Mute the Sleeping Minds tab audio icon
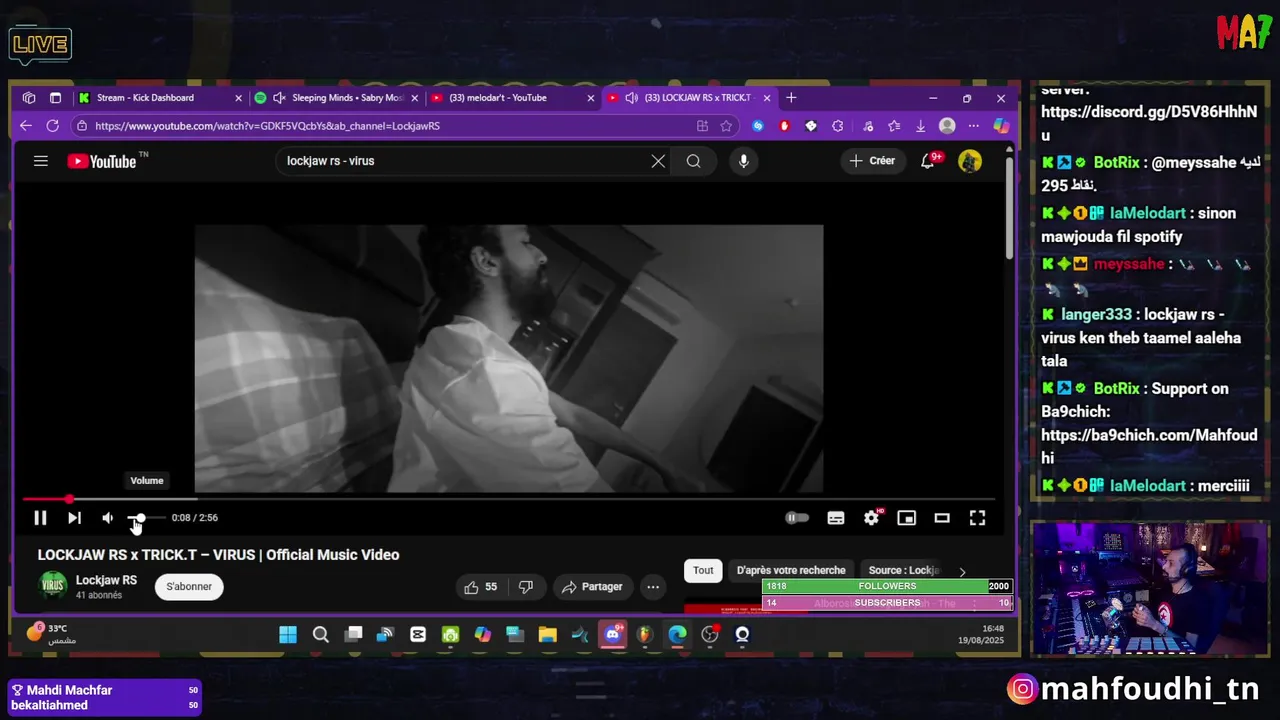Viewport: 1280px width, 720px height. click(x=279, y=98)
